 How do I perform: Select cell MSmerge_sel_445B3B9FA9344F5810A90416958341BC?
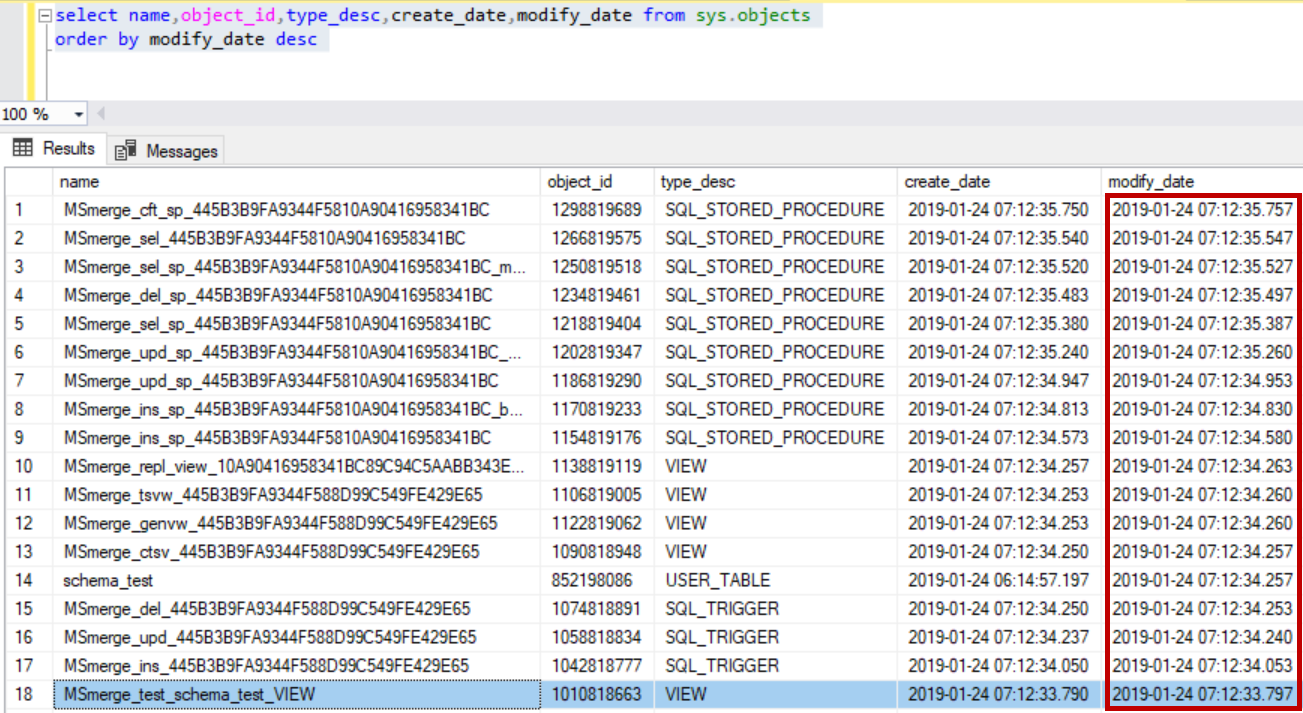coord(297,238)
